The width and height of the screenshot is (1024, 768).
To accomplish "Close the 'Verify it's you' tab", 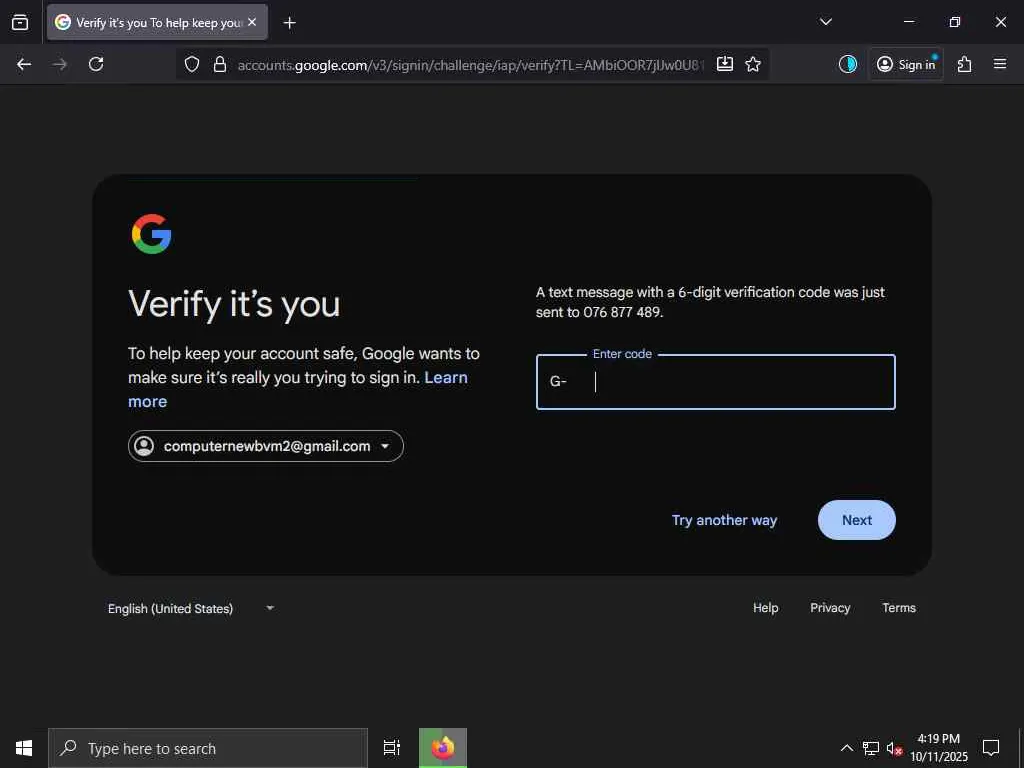I will 252,22.
